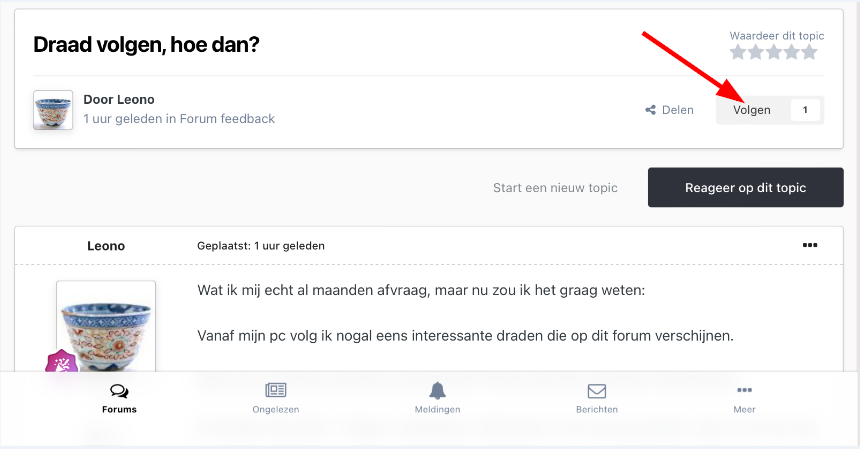Click the title 'Draad volgen, hoe dan?'
Screen dimensions: 860x449
[146, 44]
